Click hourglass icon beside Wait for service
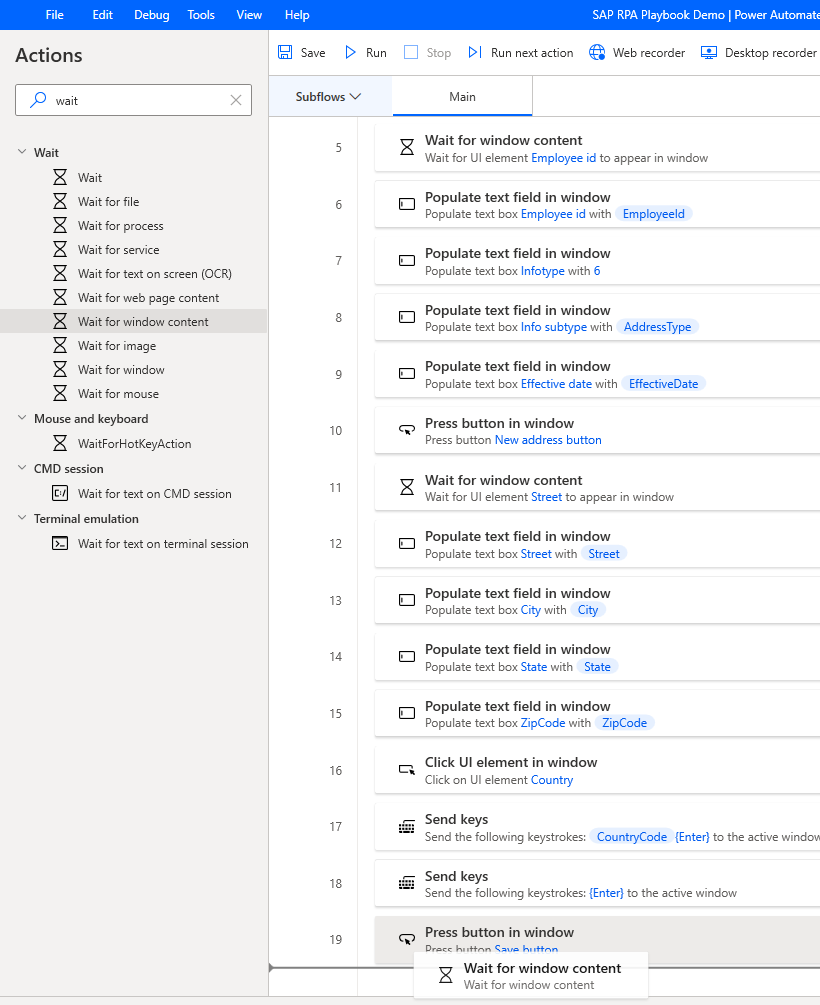Screen dimensions: 820x1005 [x=60, y=249]
